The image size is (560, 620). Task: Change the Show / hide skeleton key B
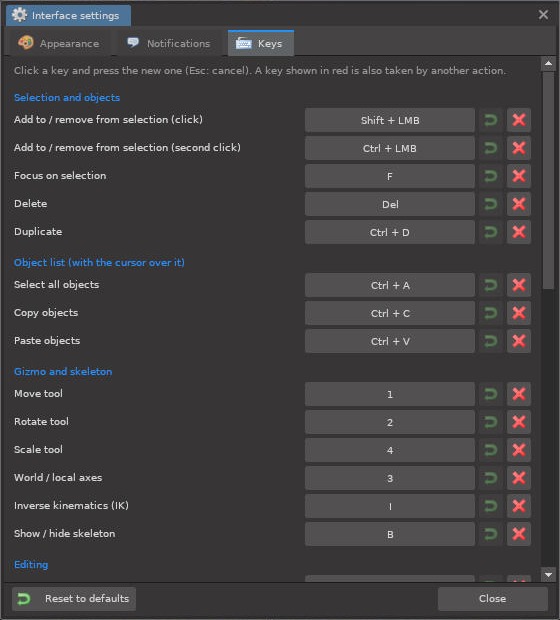point(390,535)
